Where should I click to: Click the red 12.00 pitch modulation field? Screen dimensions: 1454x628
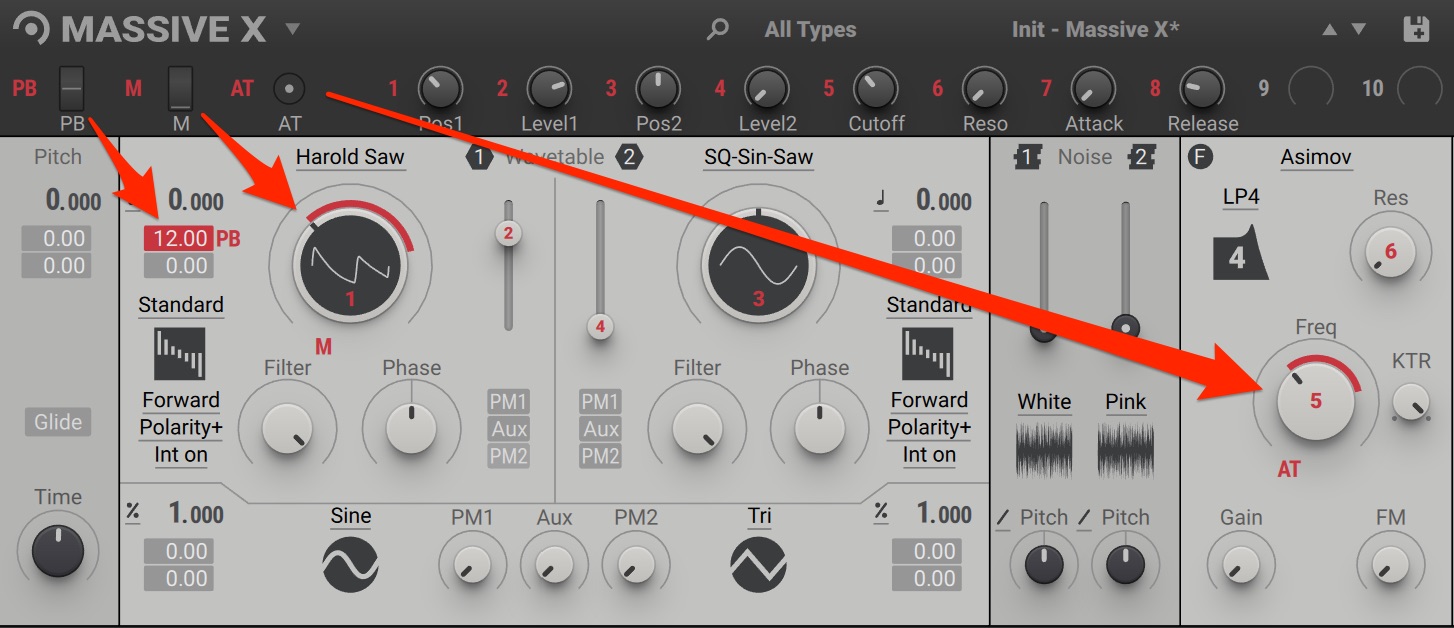pyautogui.click(x=178, y=238)
